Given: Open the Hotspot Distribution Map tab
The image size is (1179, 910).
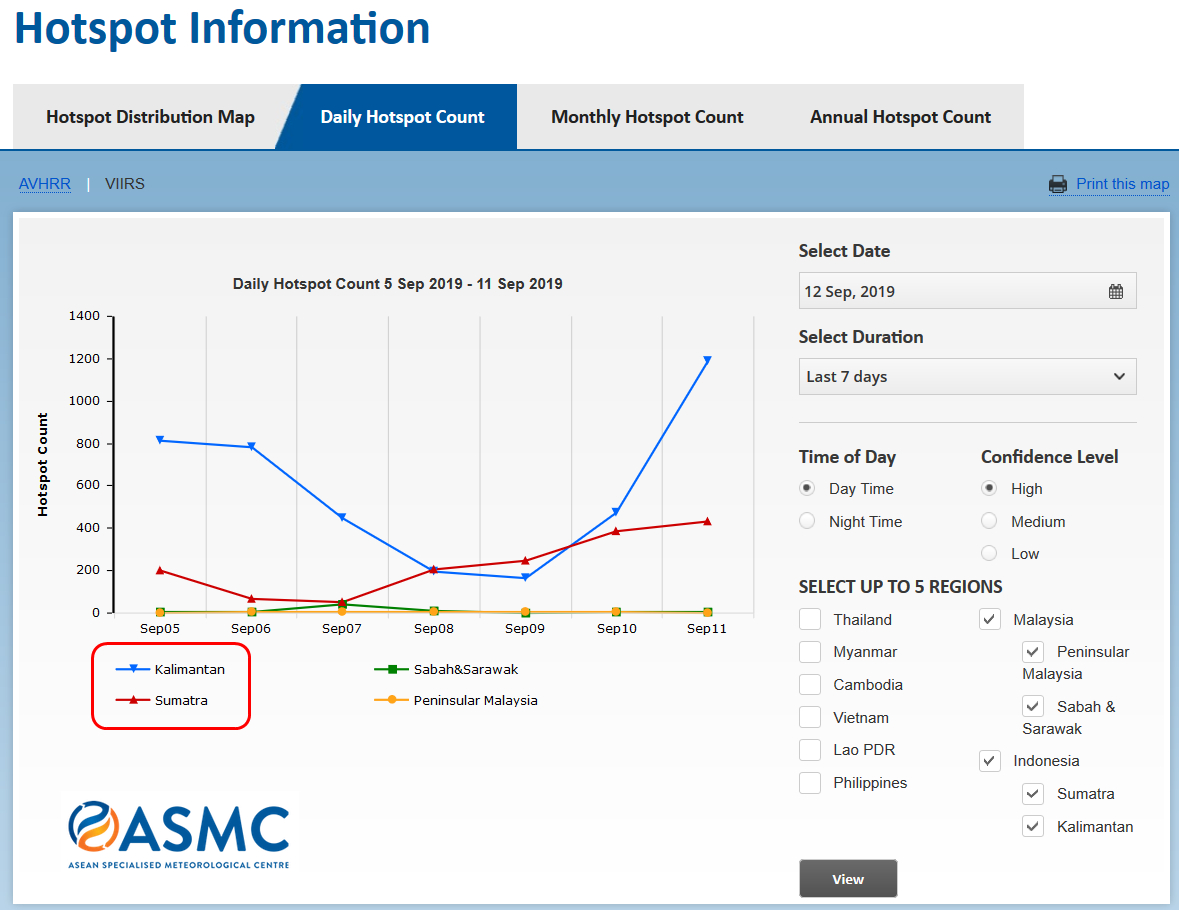Looking at the screenshot, I should pos(150,117).
